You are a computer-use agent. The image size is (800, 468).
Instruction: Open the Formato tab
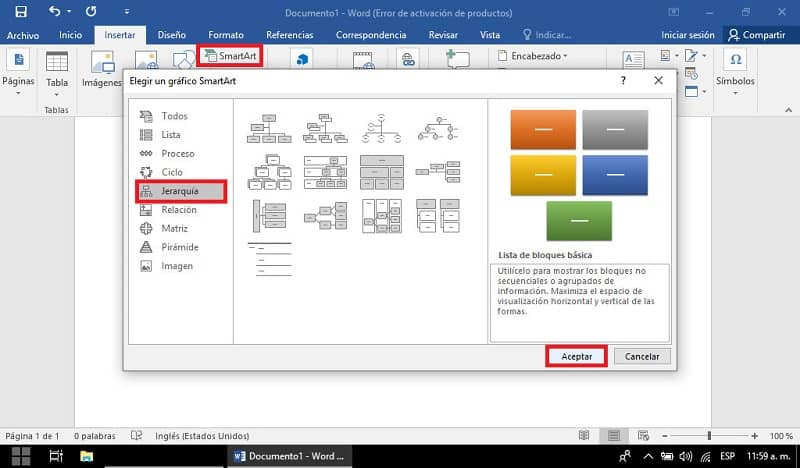click(226, 35)
